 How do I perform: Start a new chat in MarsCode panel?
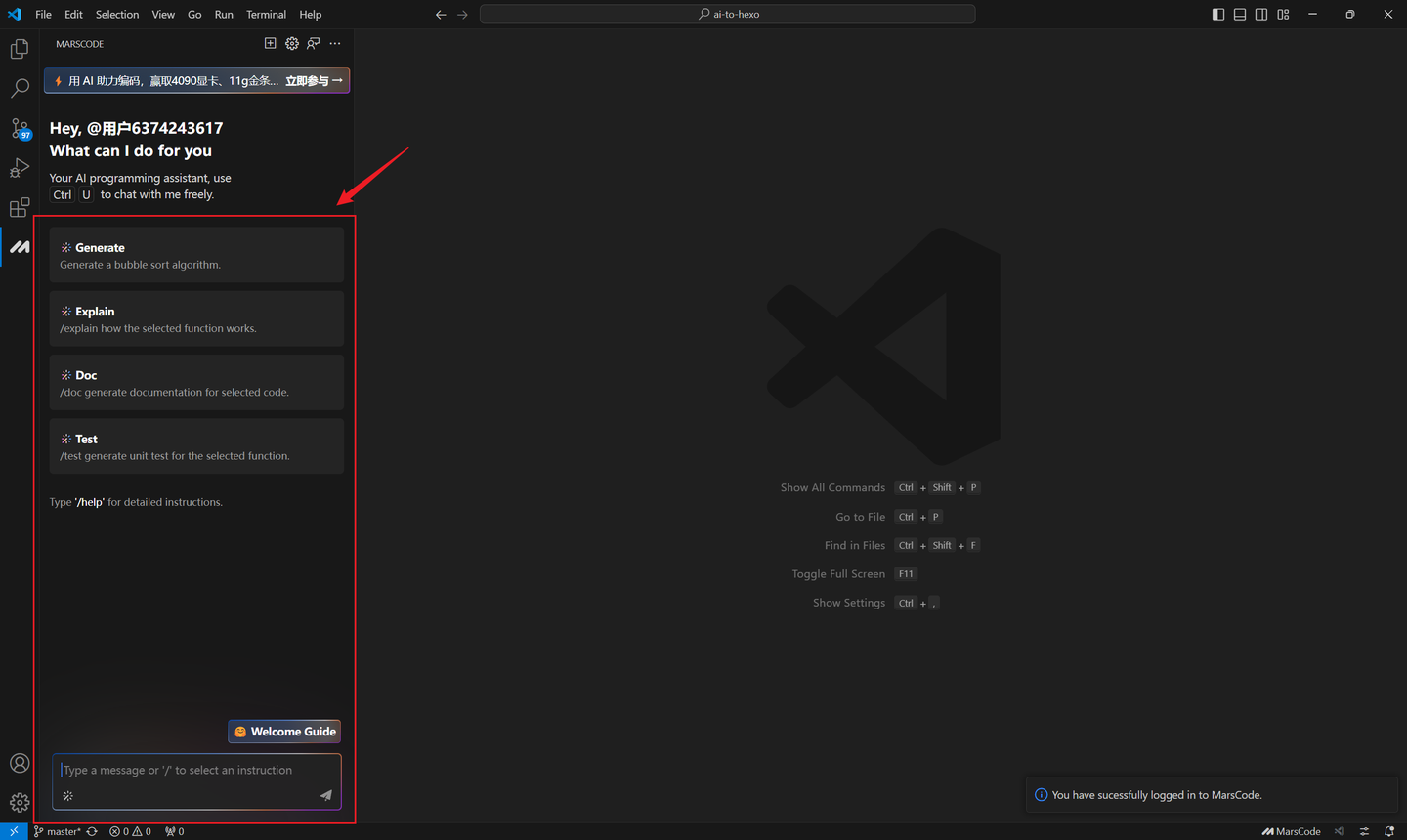(271, 43)
